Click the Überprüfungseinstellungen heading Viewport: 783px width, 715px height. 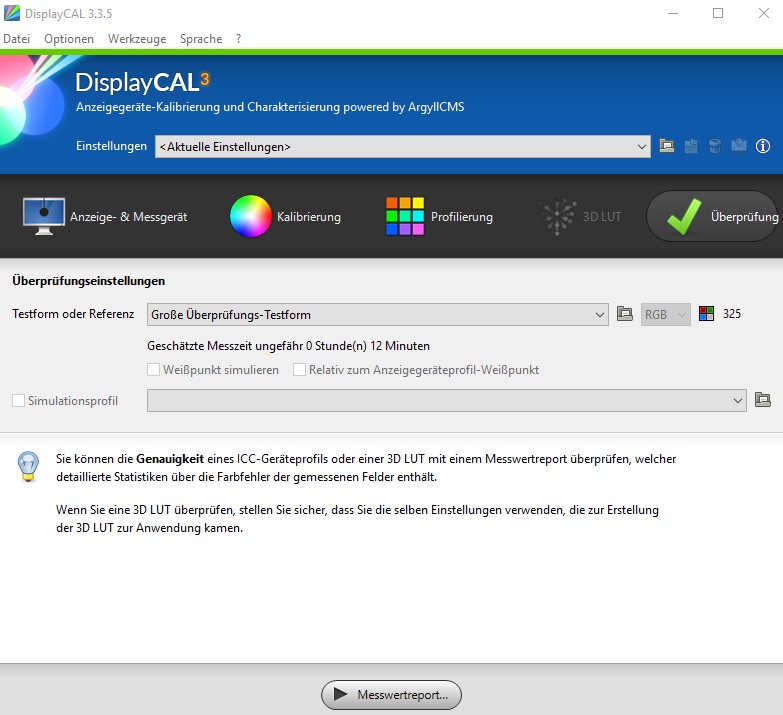(88, 281)
